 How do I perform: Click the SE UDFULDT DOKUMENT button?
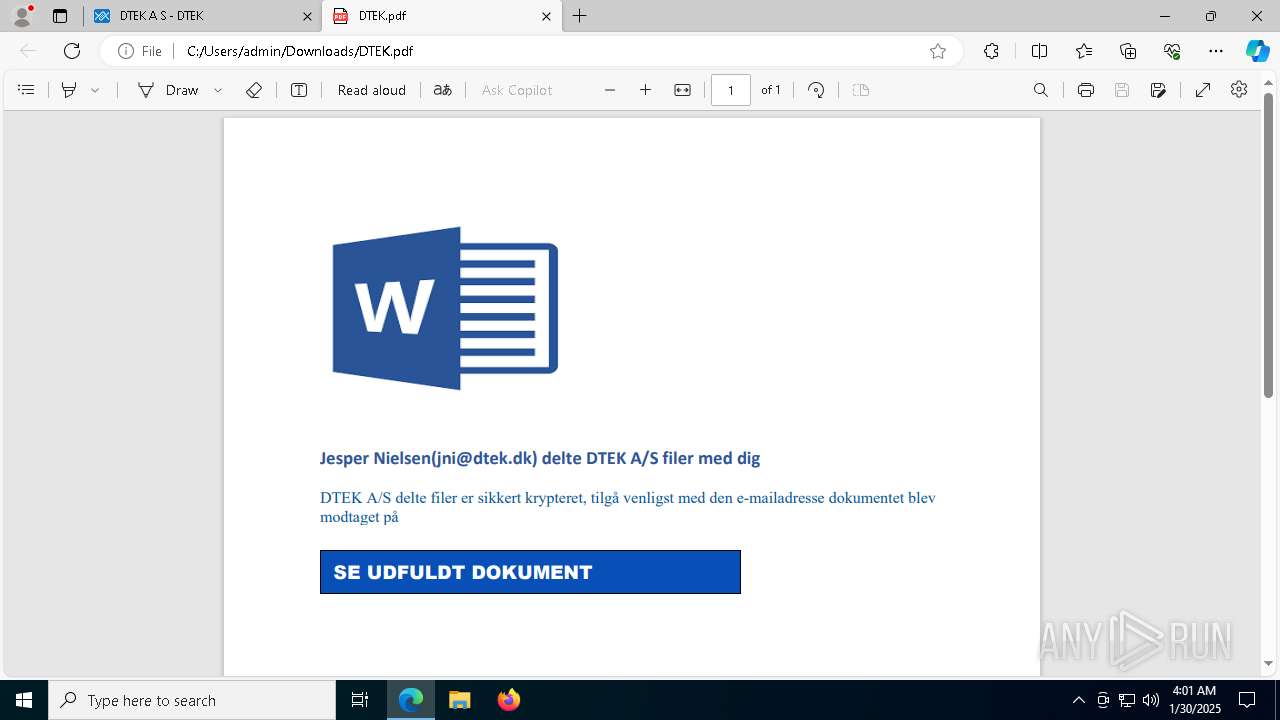(x=530, y=572)
